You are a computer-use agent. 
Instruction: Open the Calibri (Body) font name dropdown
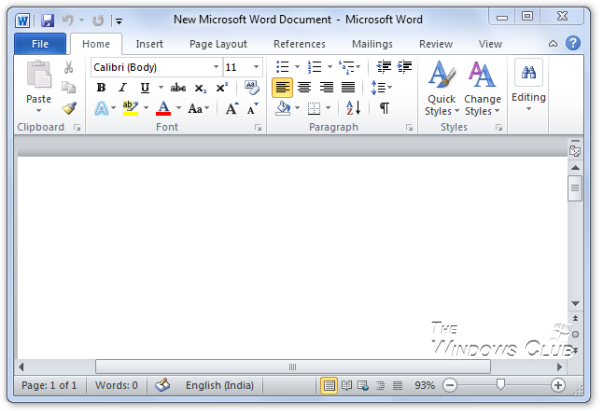coord(216,67)
